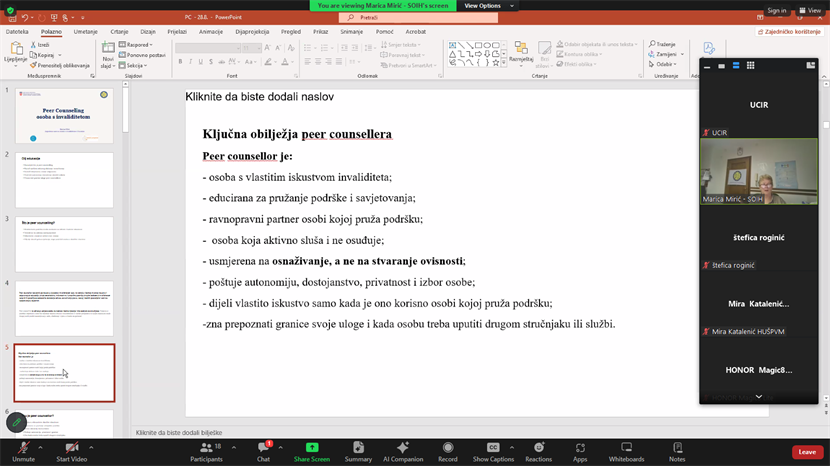Screen dimensions: 830x466
Task: Open the Sekcija dropdown
Action: pos(133,65)
